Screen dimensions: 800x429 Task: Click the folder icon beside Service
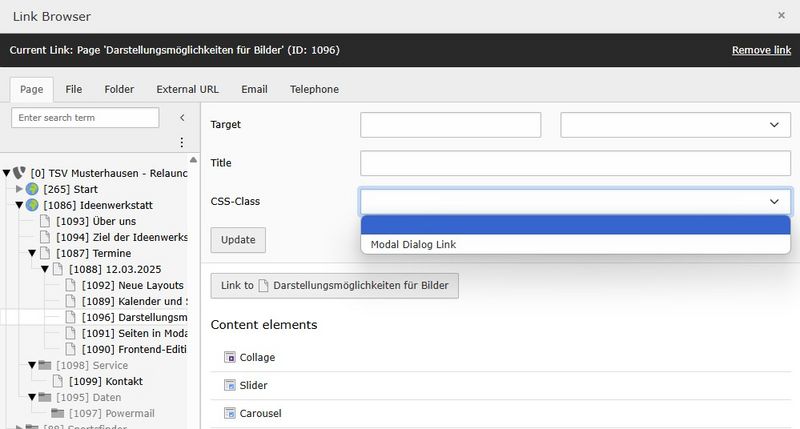click(45, 365)
